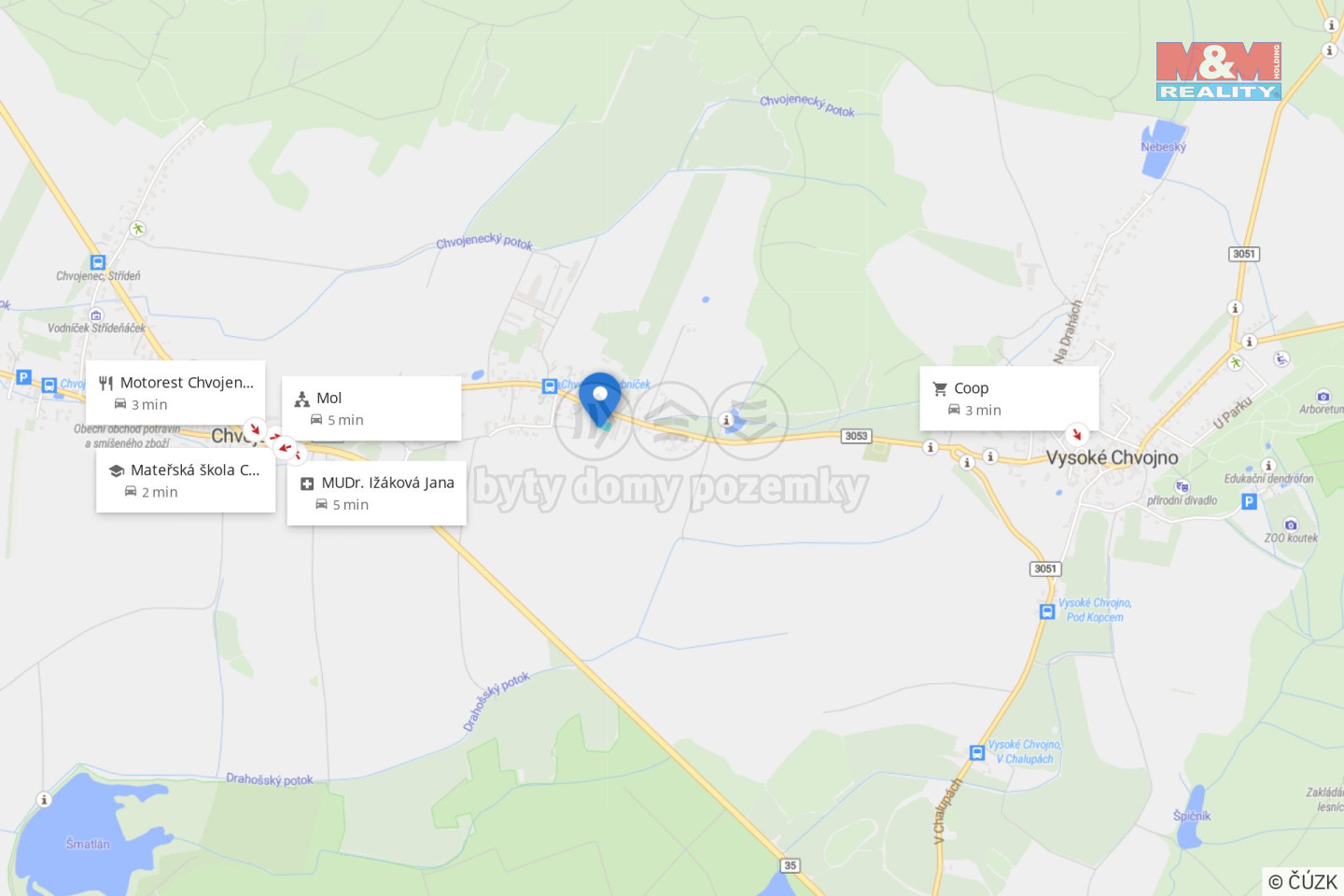The width and height of the screenshot is (1344, 896).
Task: Click the road 3053 number badge
Action: point(856,436)
